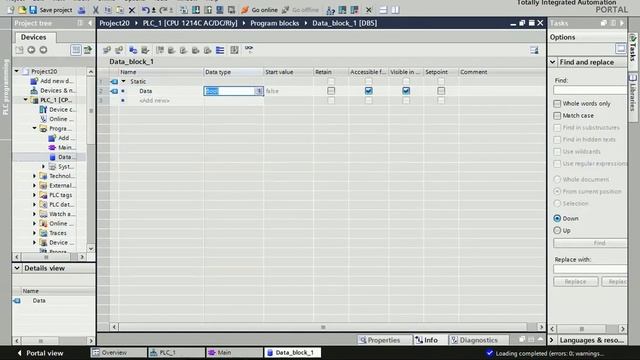Expand the System blocks folder
The width and height of the screenshot is (640, 360).
click(x=44, y=167)
